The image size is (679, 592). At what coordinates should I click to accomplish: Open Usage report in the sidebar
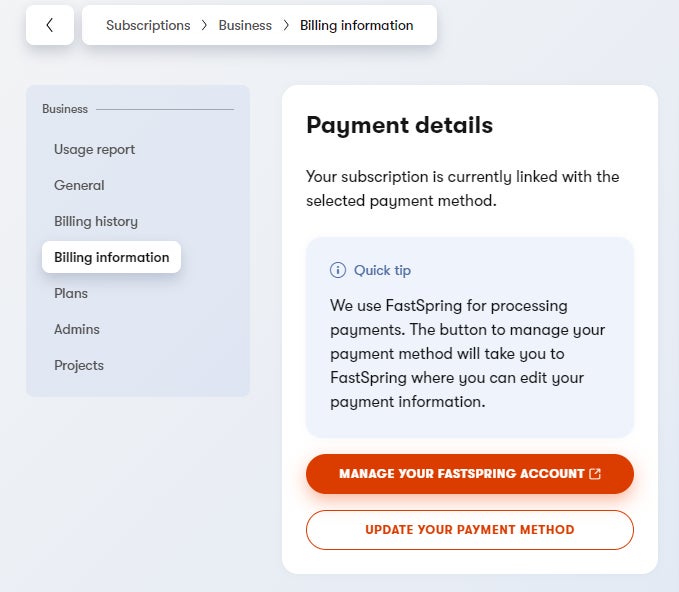coord(94,149)
